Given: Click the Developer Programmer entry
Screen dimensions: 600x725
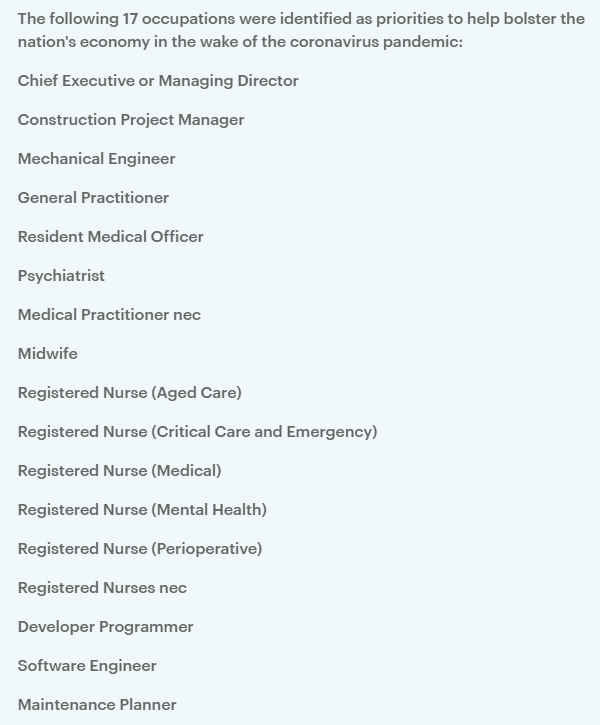Looking at the screenshot, I should click(105, 627).
